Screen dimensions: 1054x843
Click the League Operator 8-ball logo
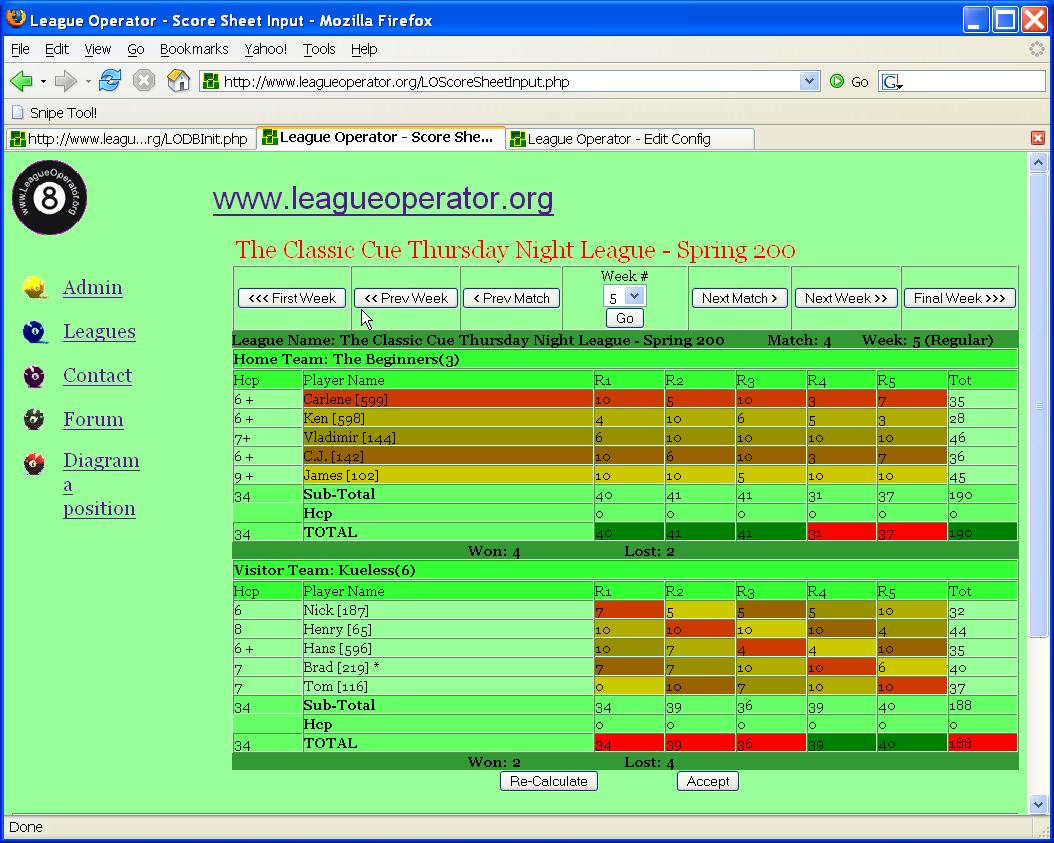point(50,198)
